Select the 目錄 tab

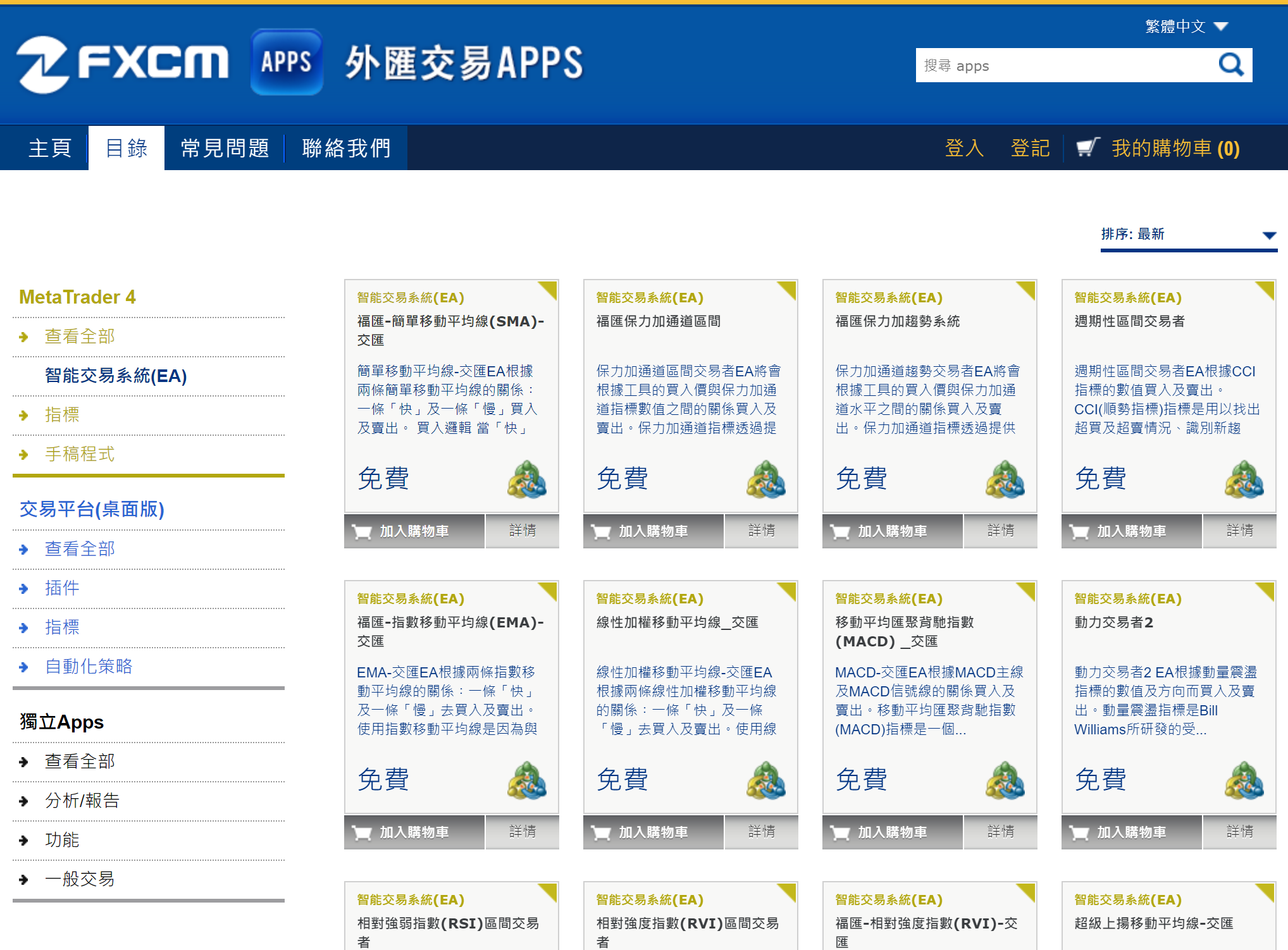click(x=127, y=148)
